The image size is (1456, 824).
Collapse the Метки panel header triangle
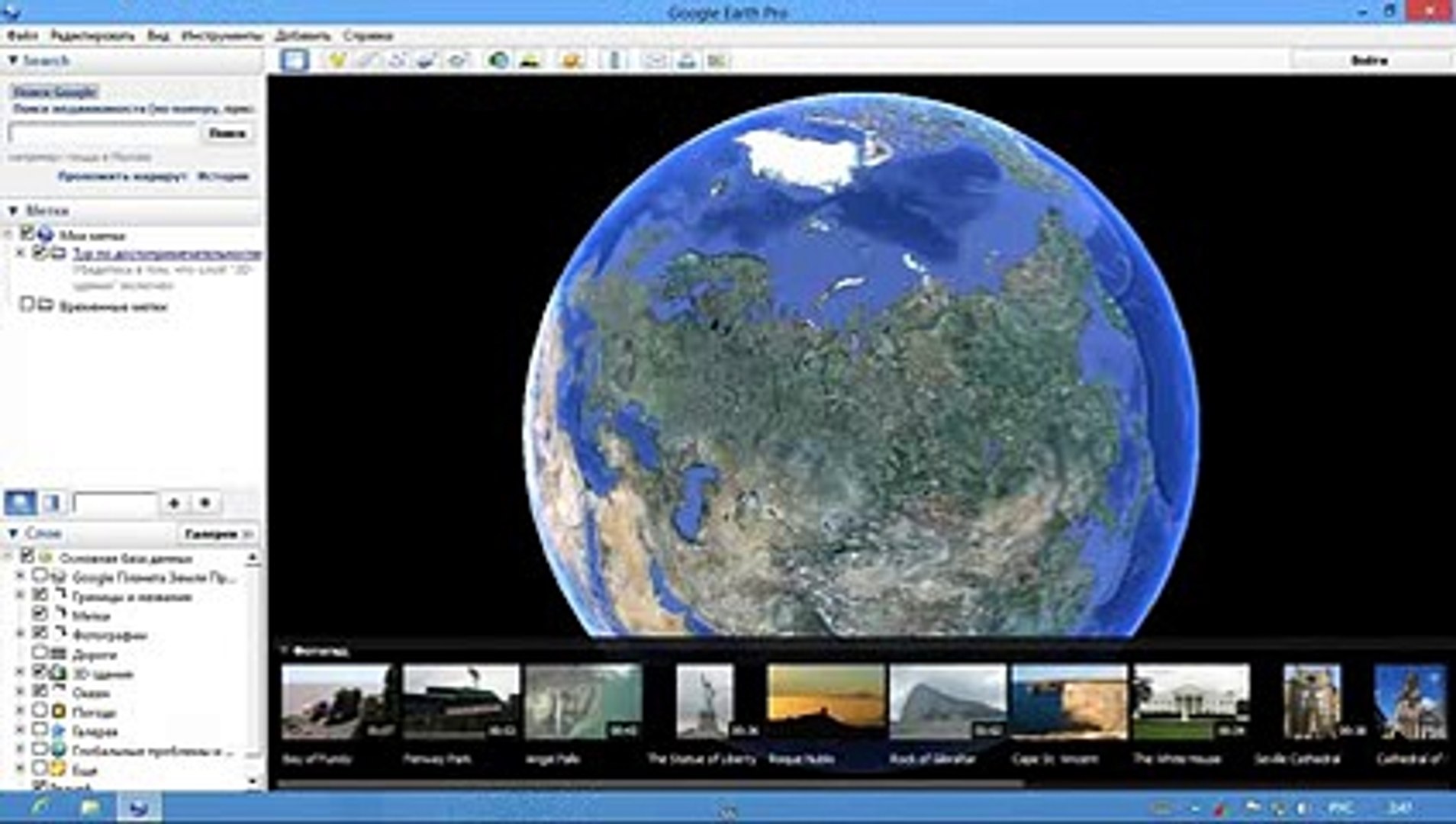click(13, 210)
